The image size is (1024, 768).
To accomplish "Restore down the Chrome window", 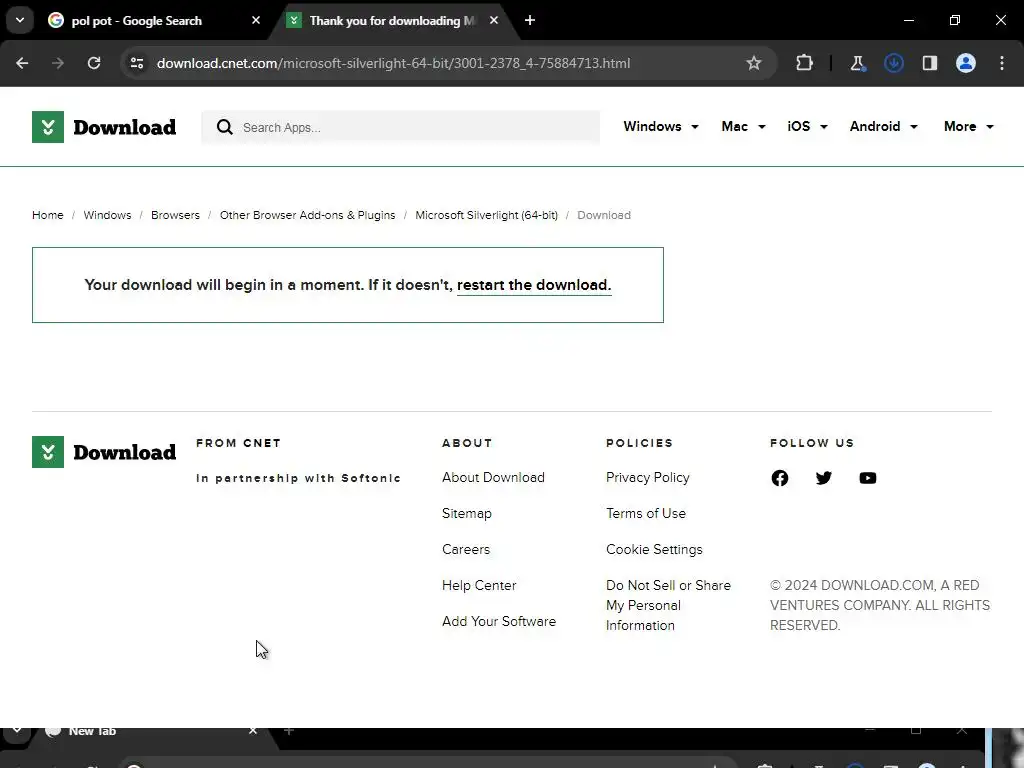I will [955, 20].
